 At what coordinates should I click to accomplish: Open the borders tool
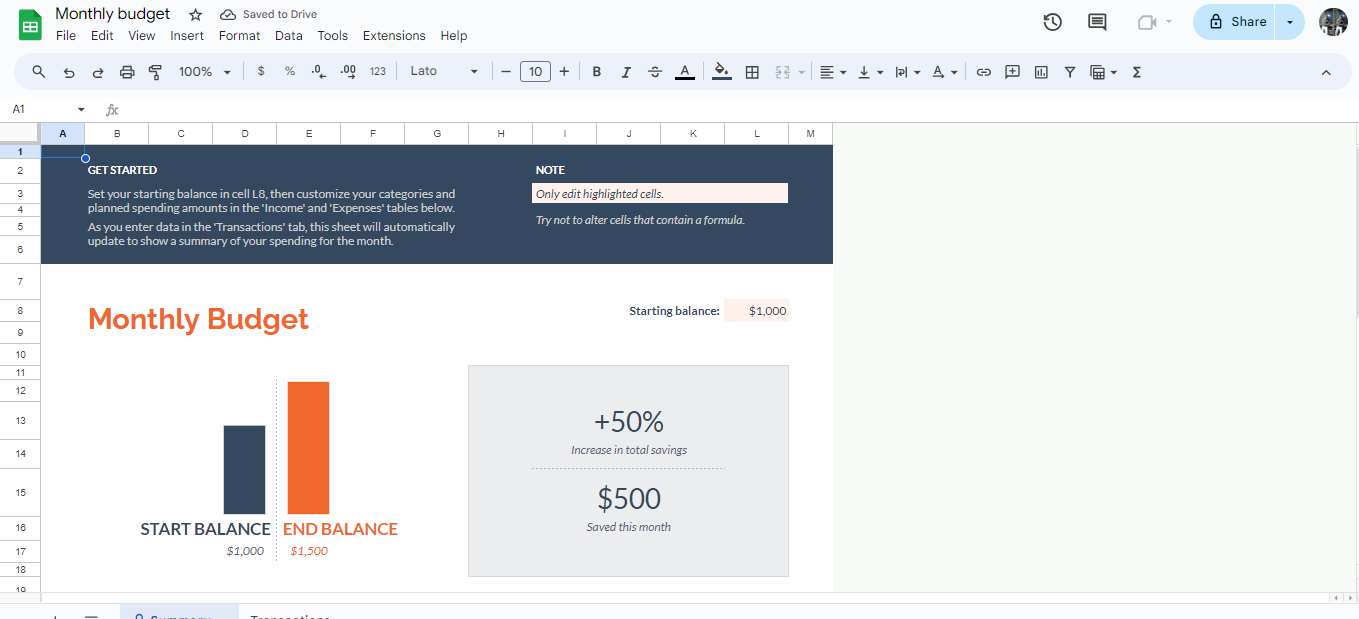[753, 72]
